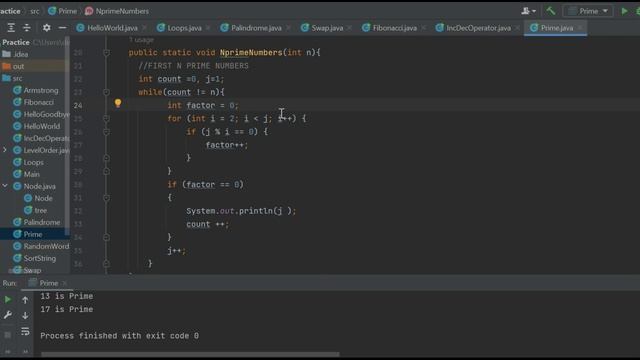
Task: Open RandomWord class in project tree
Action: (41, 246)
